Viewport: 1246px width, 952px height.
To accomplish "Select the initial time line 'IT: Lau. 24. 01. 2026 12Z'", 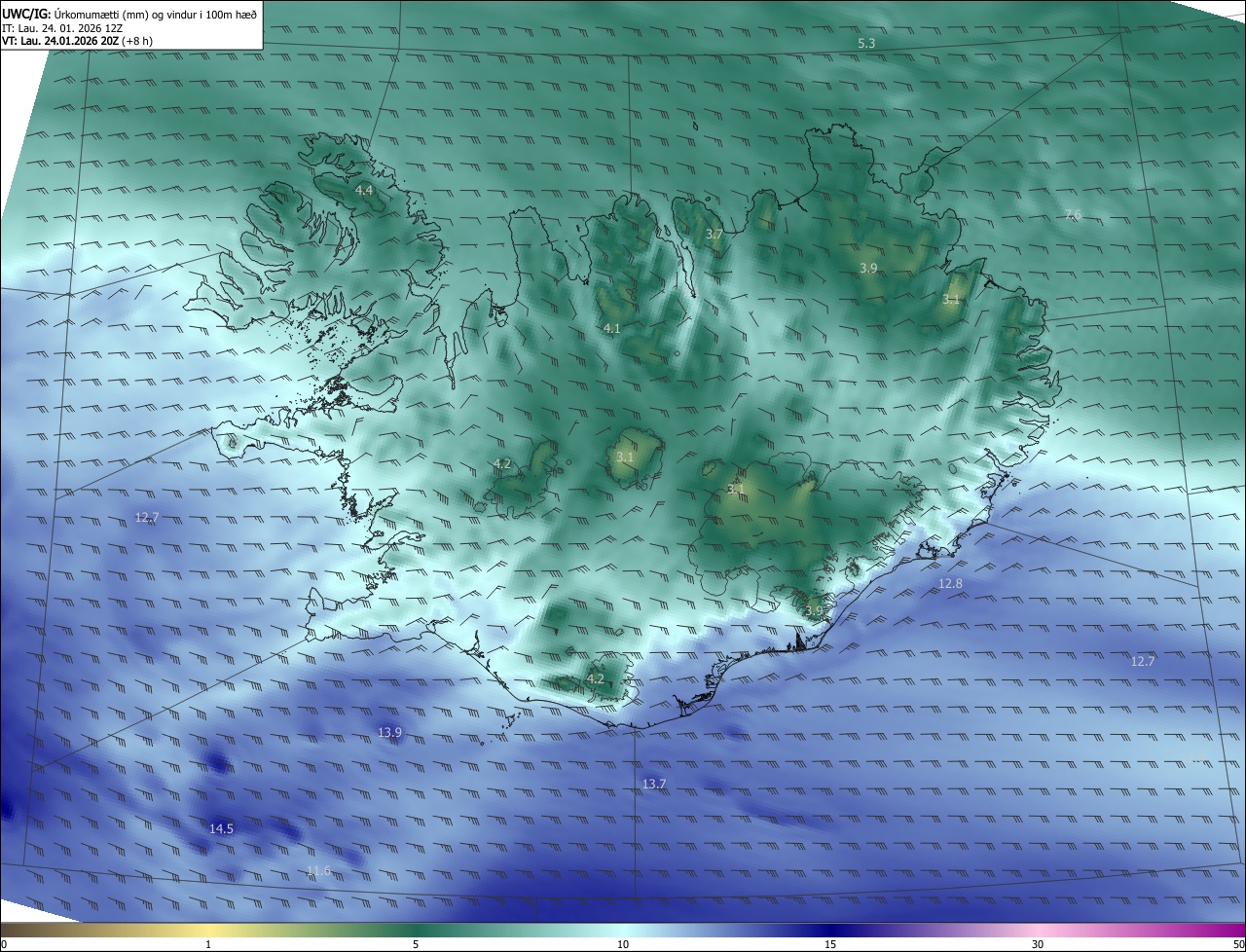I will tap(61, 28).
